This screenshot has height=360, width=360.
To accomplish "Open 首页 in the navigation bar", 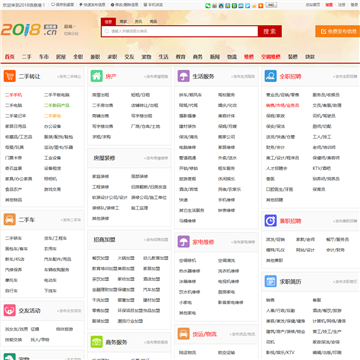I will pos(10,57).
